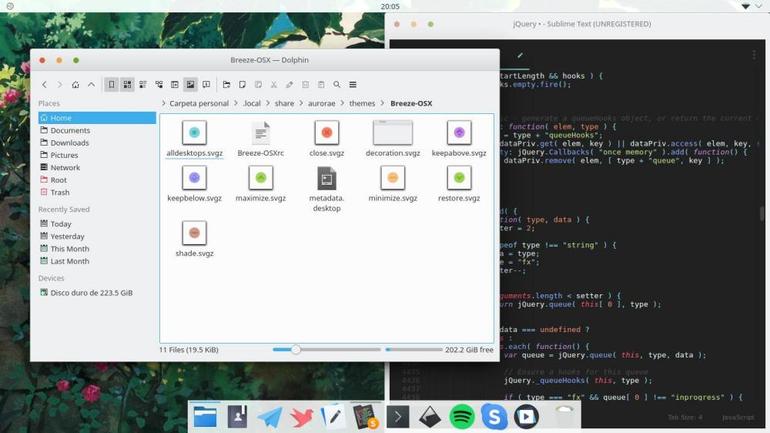
Task: Navigate to the aurorae breadcrumb folder
Action: [322, 103]
